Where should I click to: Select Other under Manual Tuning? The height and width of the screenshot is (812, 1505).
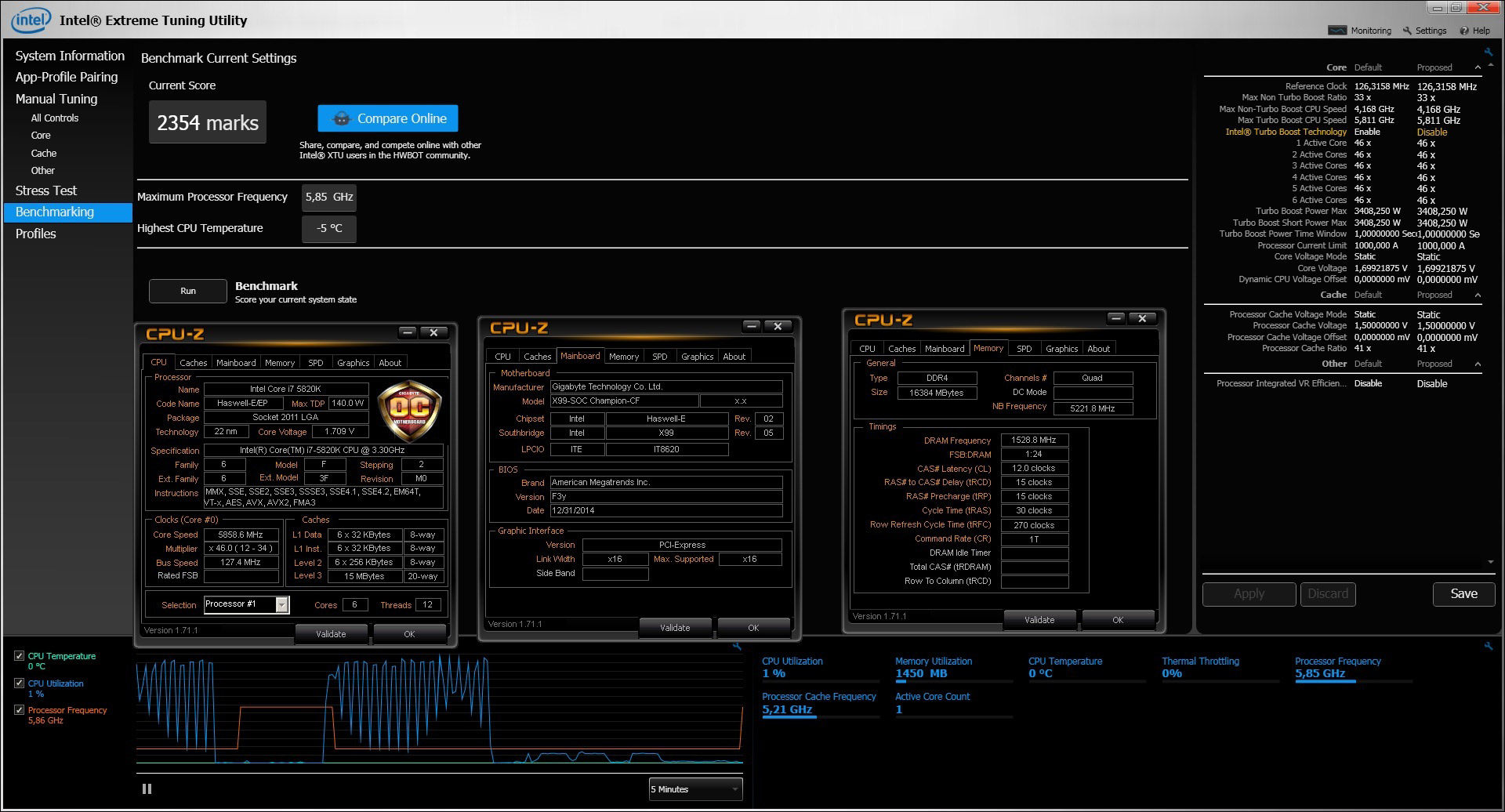tap(43, 171)
